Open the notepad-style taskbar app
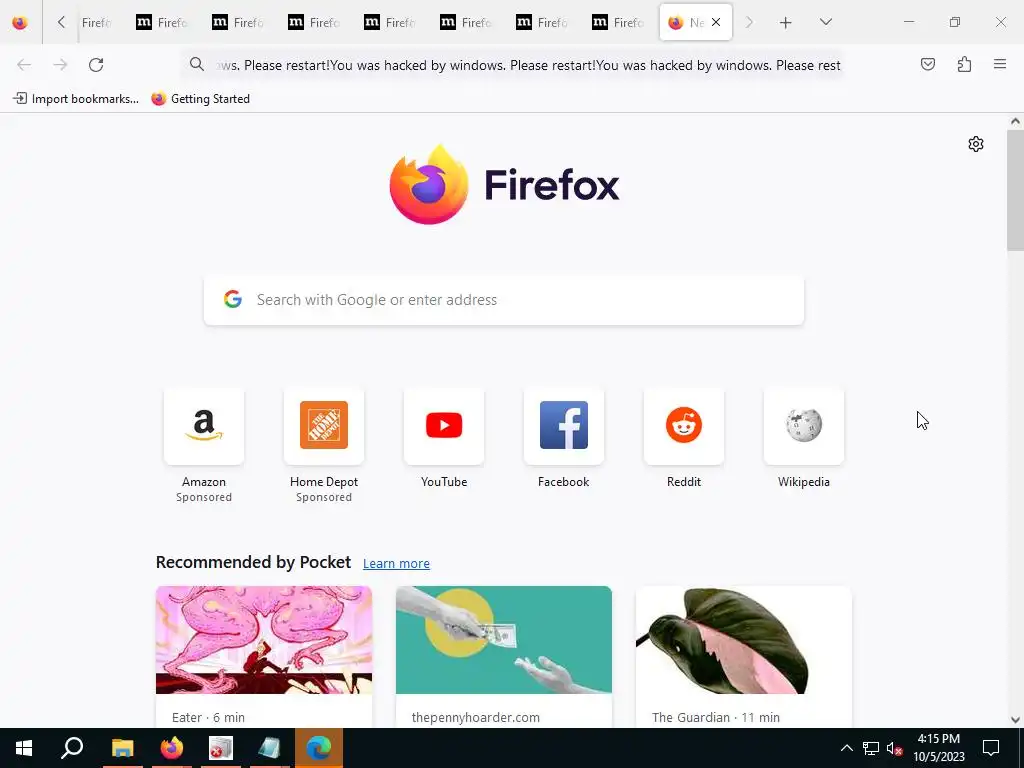 [270, 748]
